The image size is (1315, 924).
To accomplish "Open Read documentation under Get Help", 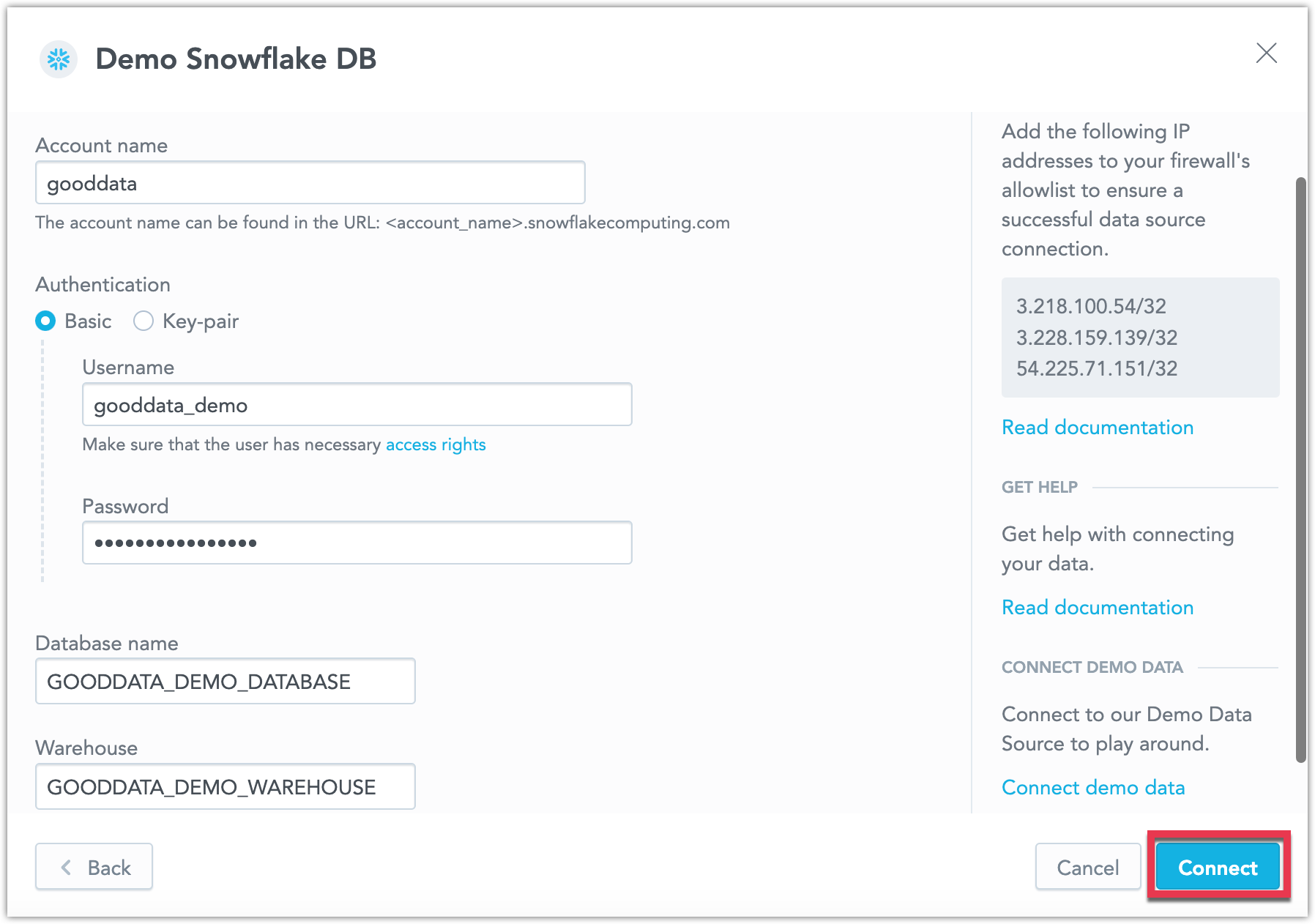I will 1098,608.
